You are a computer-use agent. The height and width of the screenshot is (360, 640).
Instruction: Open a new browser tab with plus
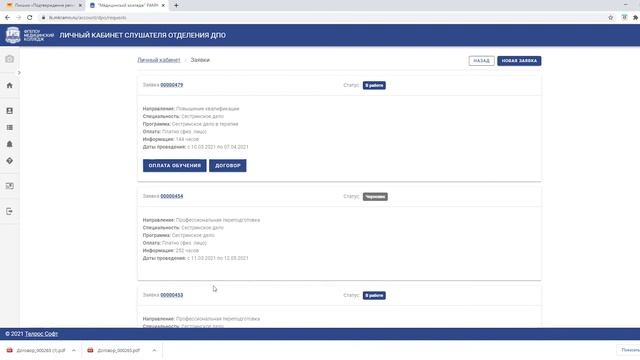point(176,5)
